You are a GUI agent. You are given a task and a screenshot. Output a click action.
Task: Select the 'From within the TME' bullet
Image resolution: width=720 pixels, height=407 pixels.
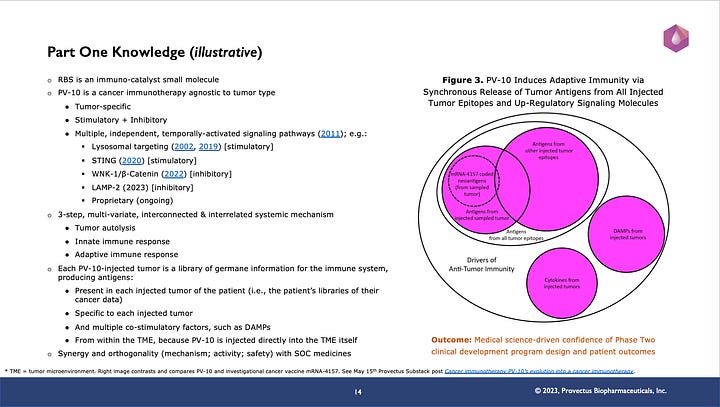[x=216, y=340]
